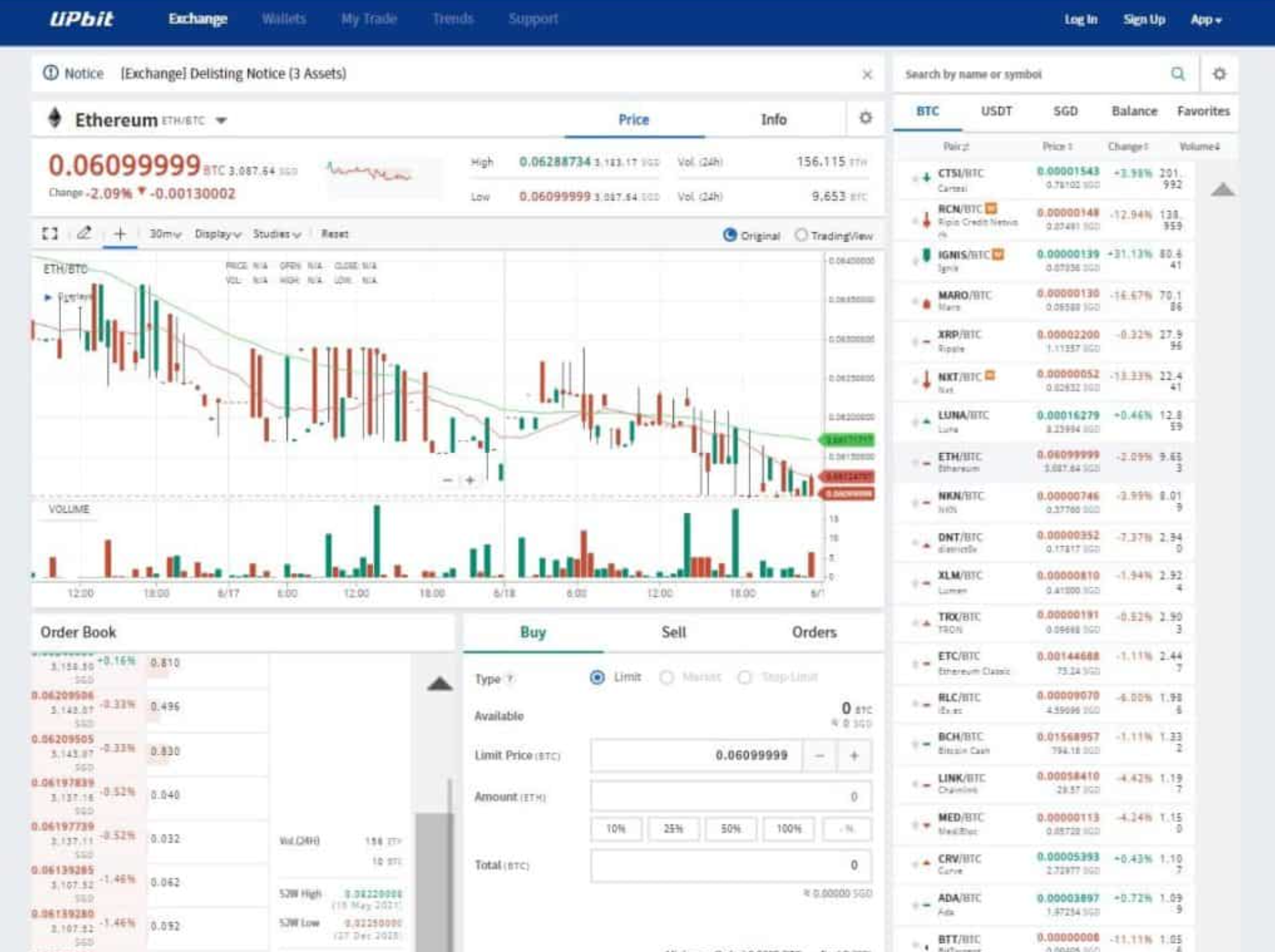Zoom in chart with plus icon
Screen dimensions: 1275x952
click(x=470, y=480)
